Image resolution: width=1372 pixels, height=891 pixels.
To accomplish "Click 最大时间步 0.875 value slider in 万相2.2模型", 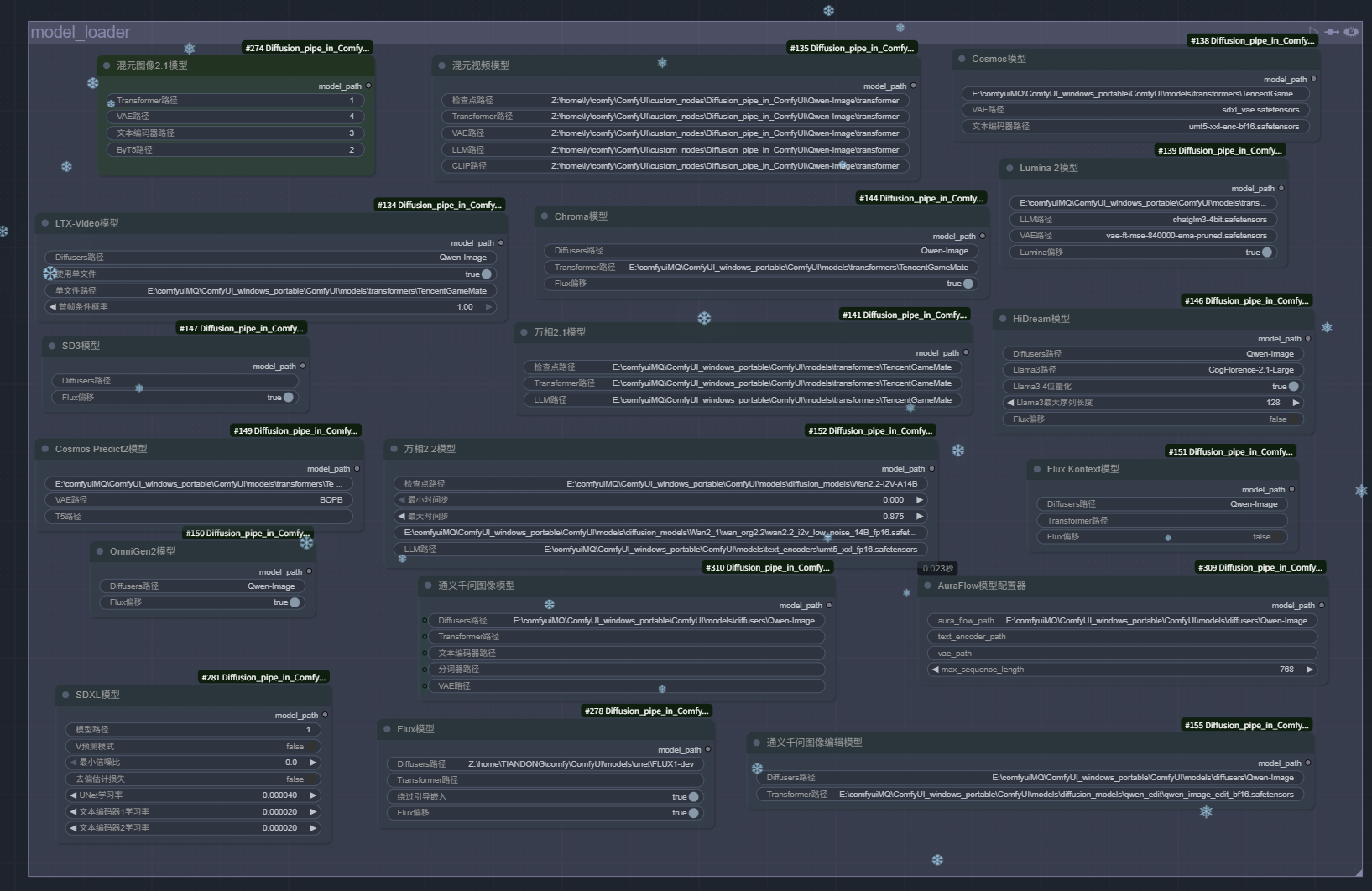I will pos(661,517).
